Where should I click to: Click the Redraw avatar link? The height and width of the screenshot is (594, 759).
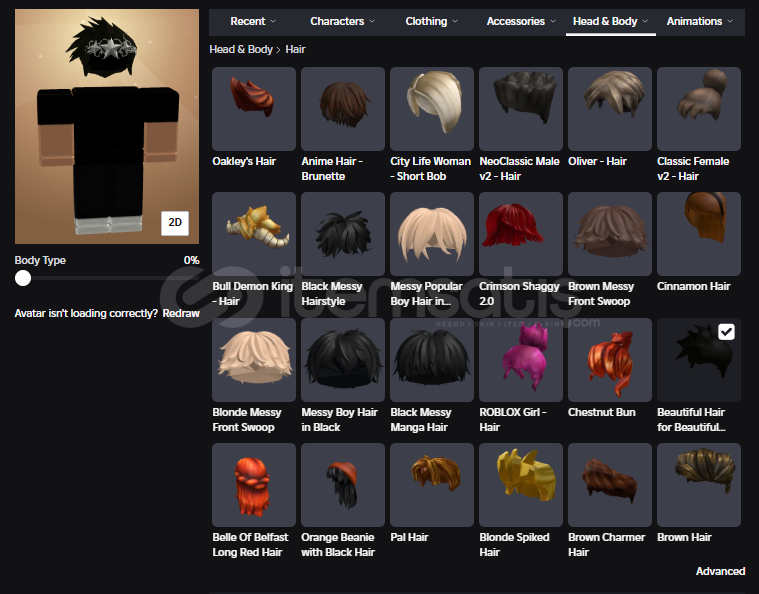pos(181,313)
